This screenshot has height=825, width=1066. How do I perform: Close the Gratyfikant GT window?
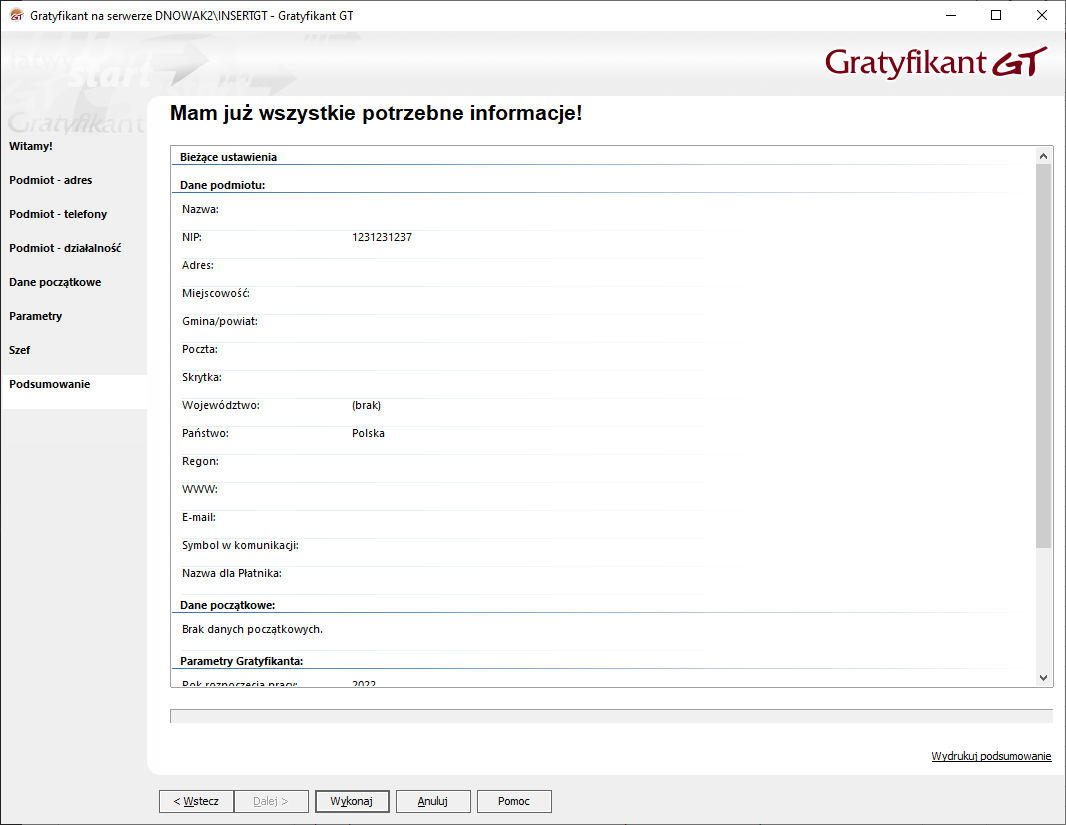(x=1042, y=15)
